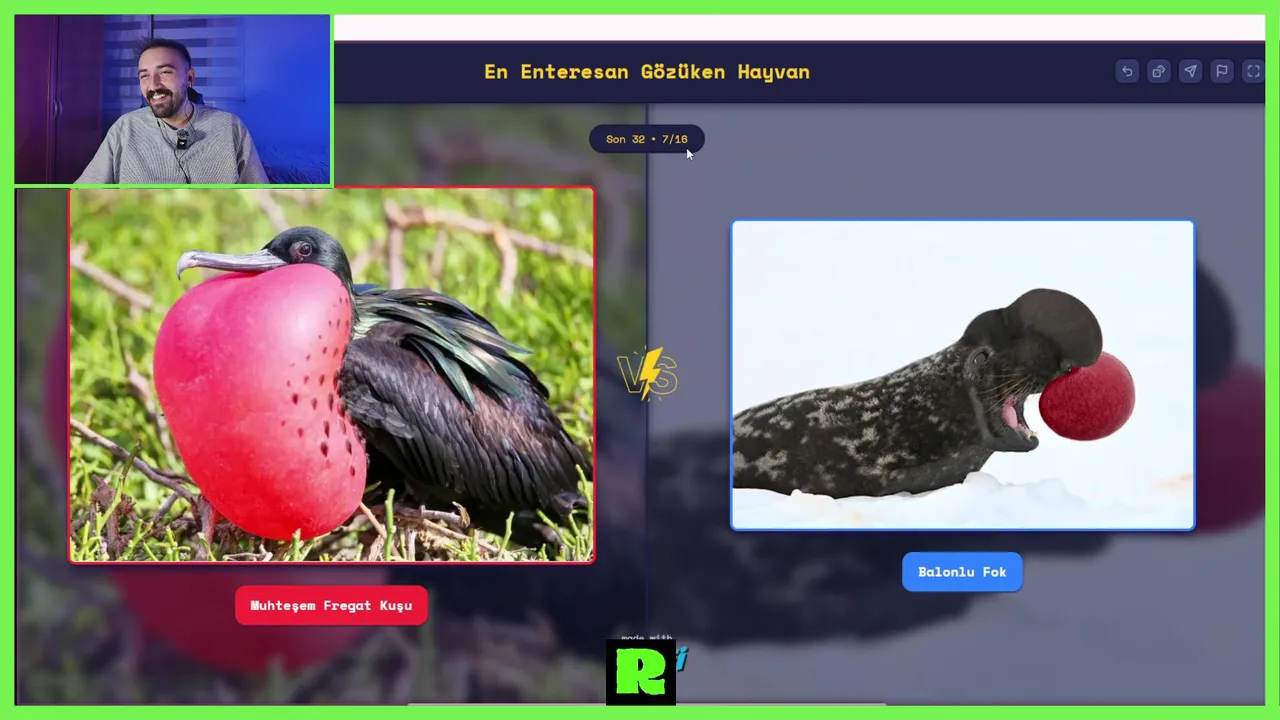Click the 'En Enteresan Gözüken Hayvan' title
The image size is (1280, 720).
[x=647, y=72]
